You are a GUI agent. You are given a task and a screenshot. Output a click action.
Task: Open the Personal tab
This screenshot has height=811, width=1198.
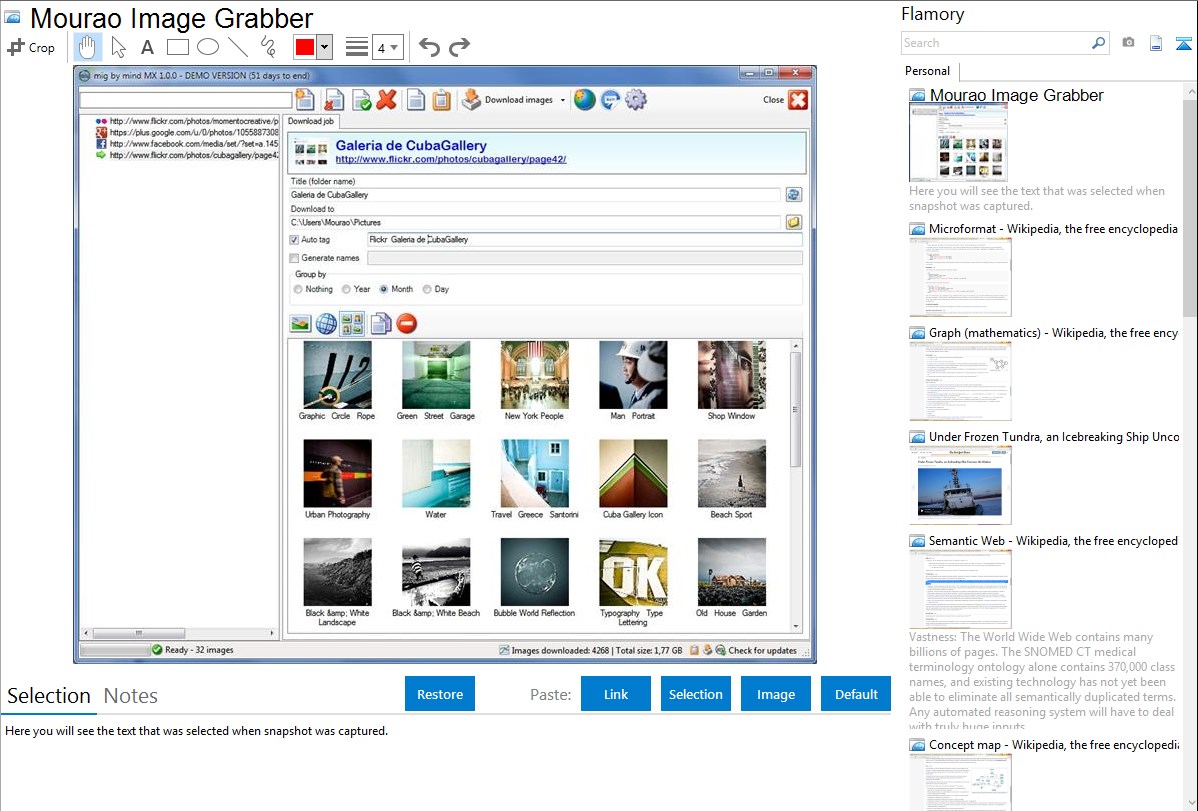(928, 71)
